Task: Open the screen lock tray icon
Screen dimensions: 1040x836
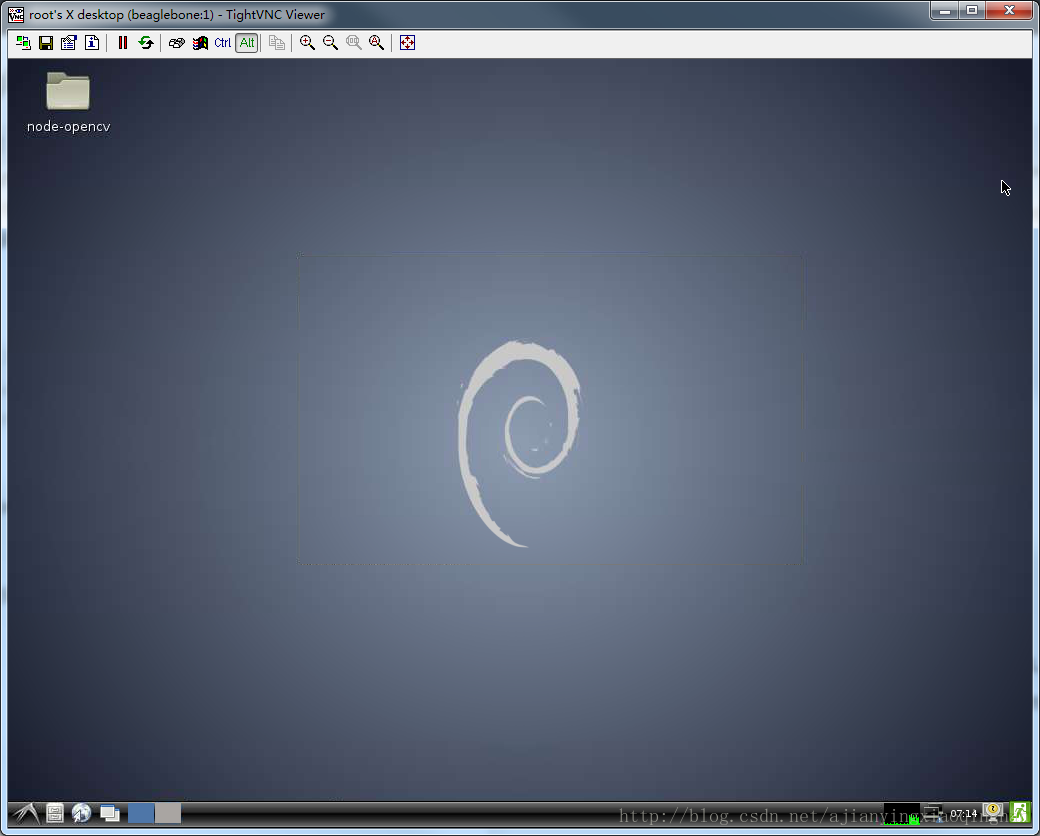Action: [x=992, y=813]
